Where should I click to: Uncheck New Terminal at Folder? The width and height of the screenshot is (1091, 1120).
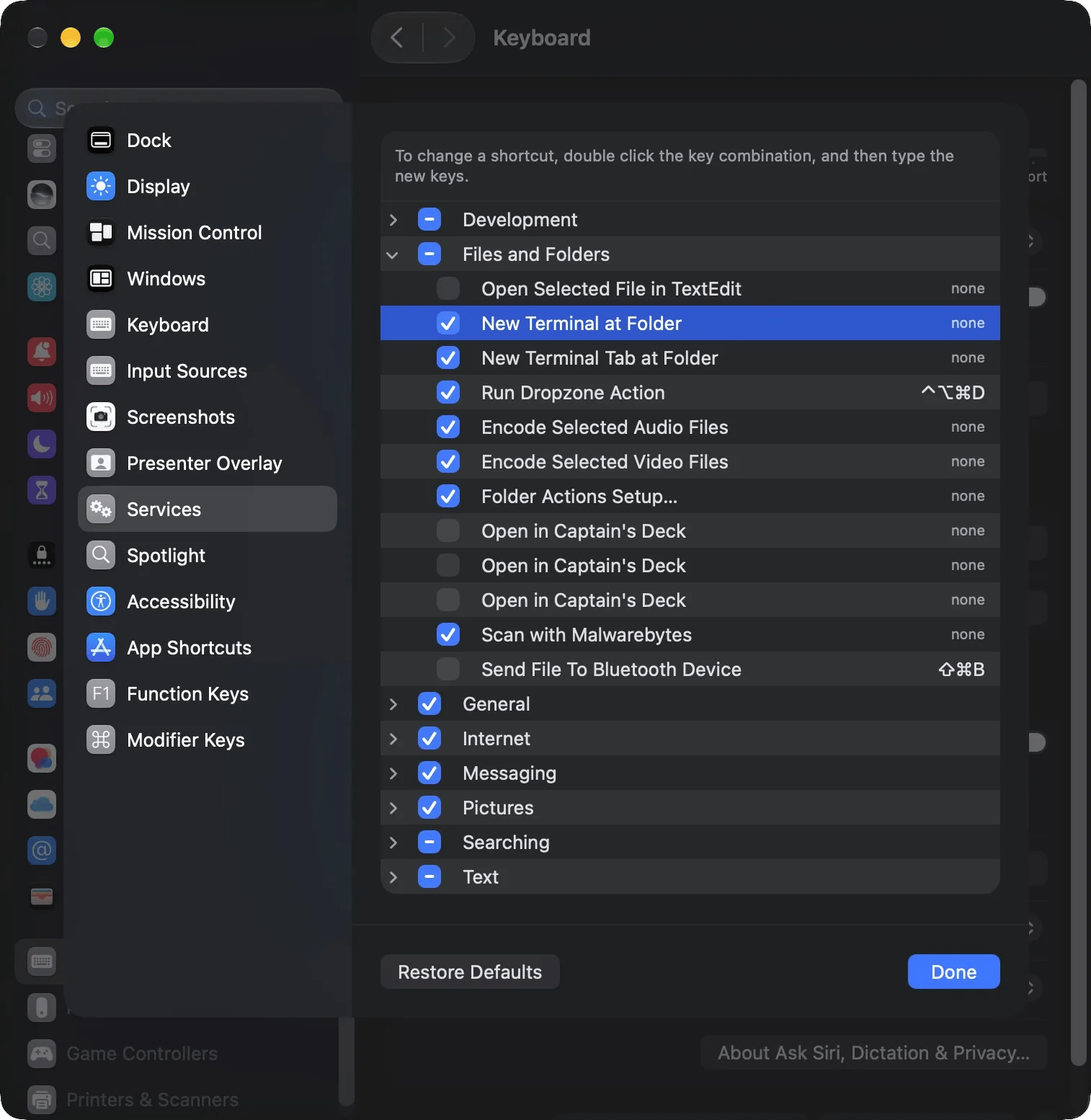[448, 323]
